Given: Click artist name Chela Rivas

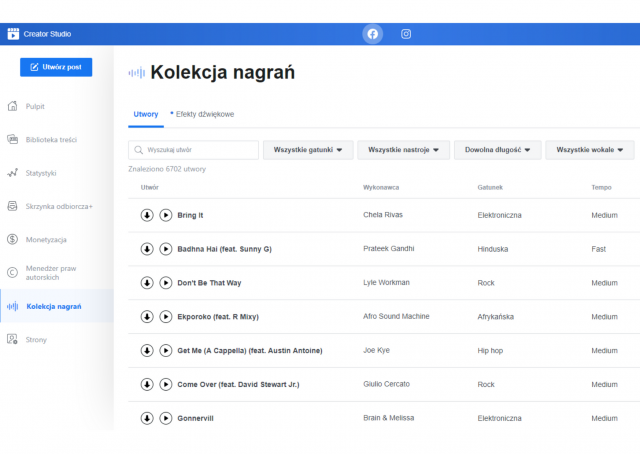Looking at the screenshot, I should pos(383,215).
